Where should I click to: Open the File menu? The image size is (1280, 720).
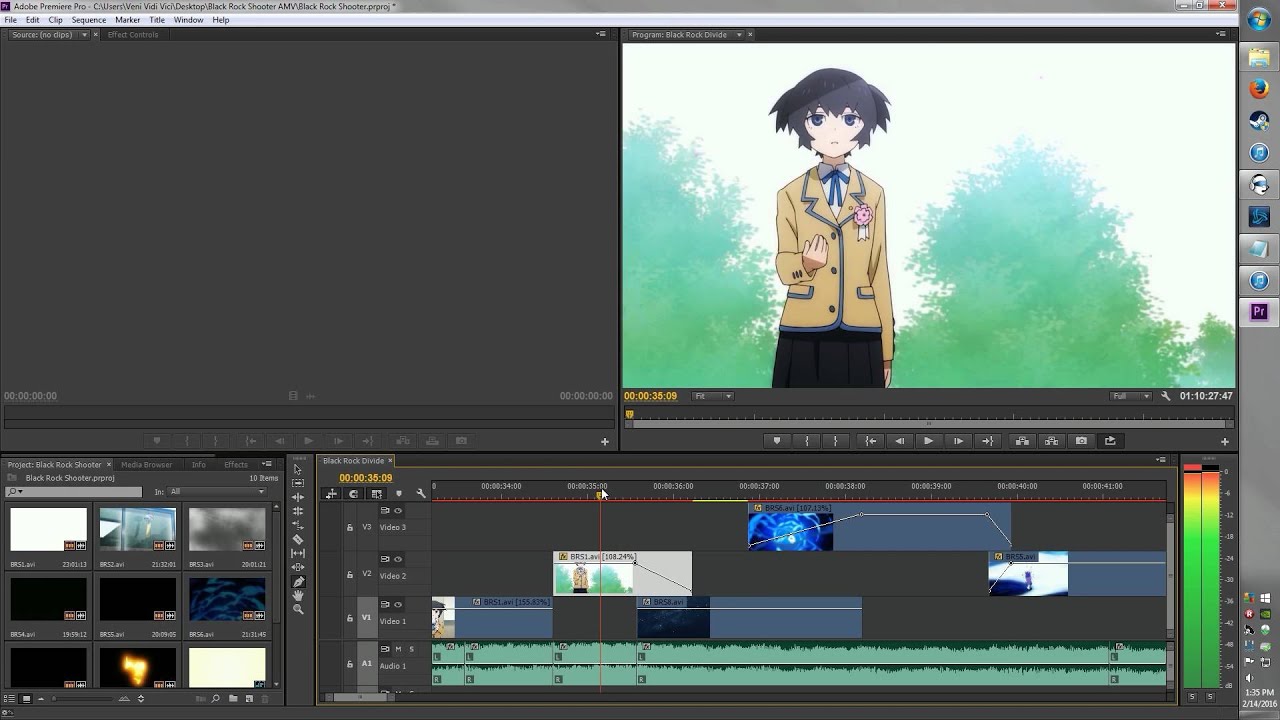pos(10,20)
